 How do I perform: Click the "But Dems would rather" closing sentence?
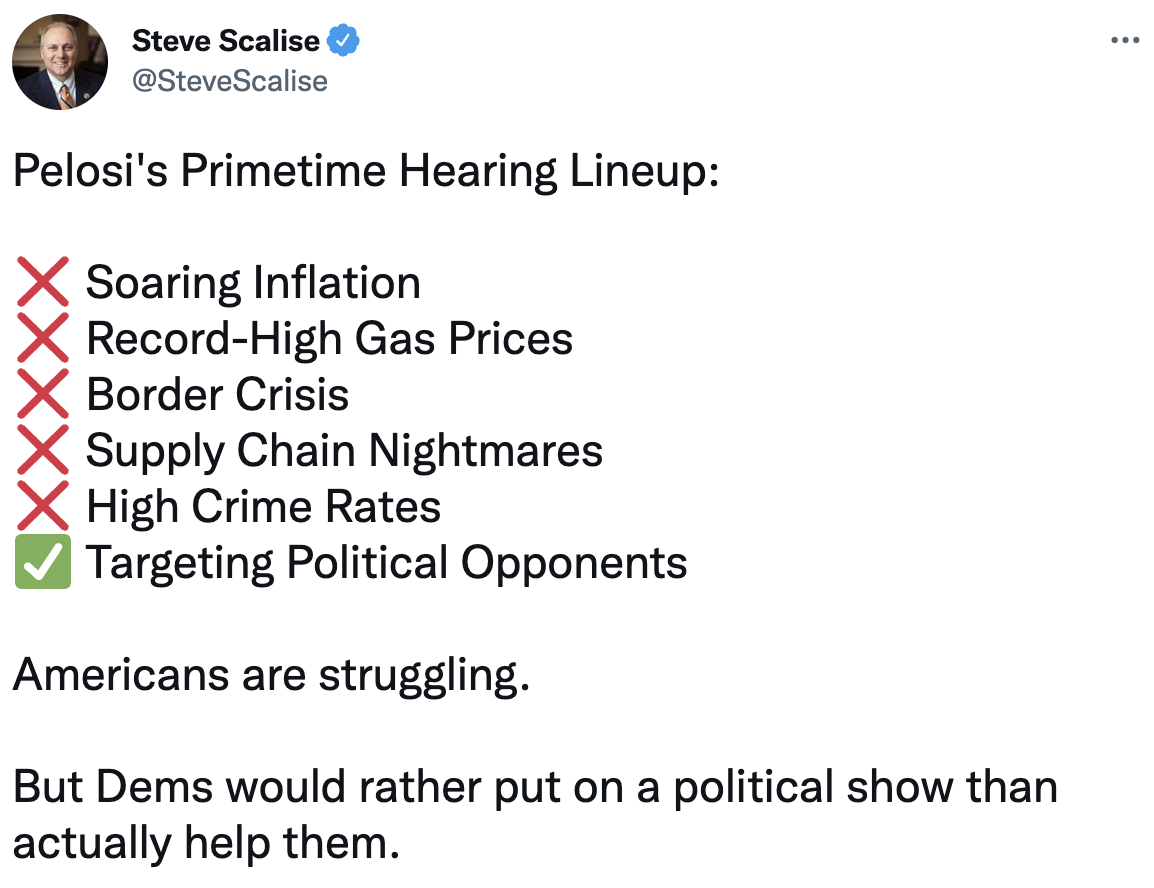pyautogui.click(x=535, y=788)
